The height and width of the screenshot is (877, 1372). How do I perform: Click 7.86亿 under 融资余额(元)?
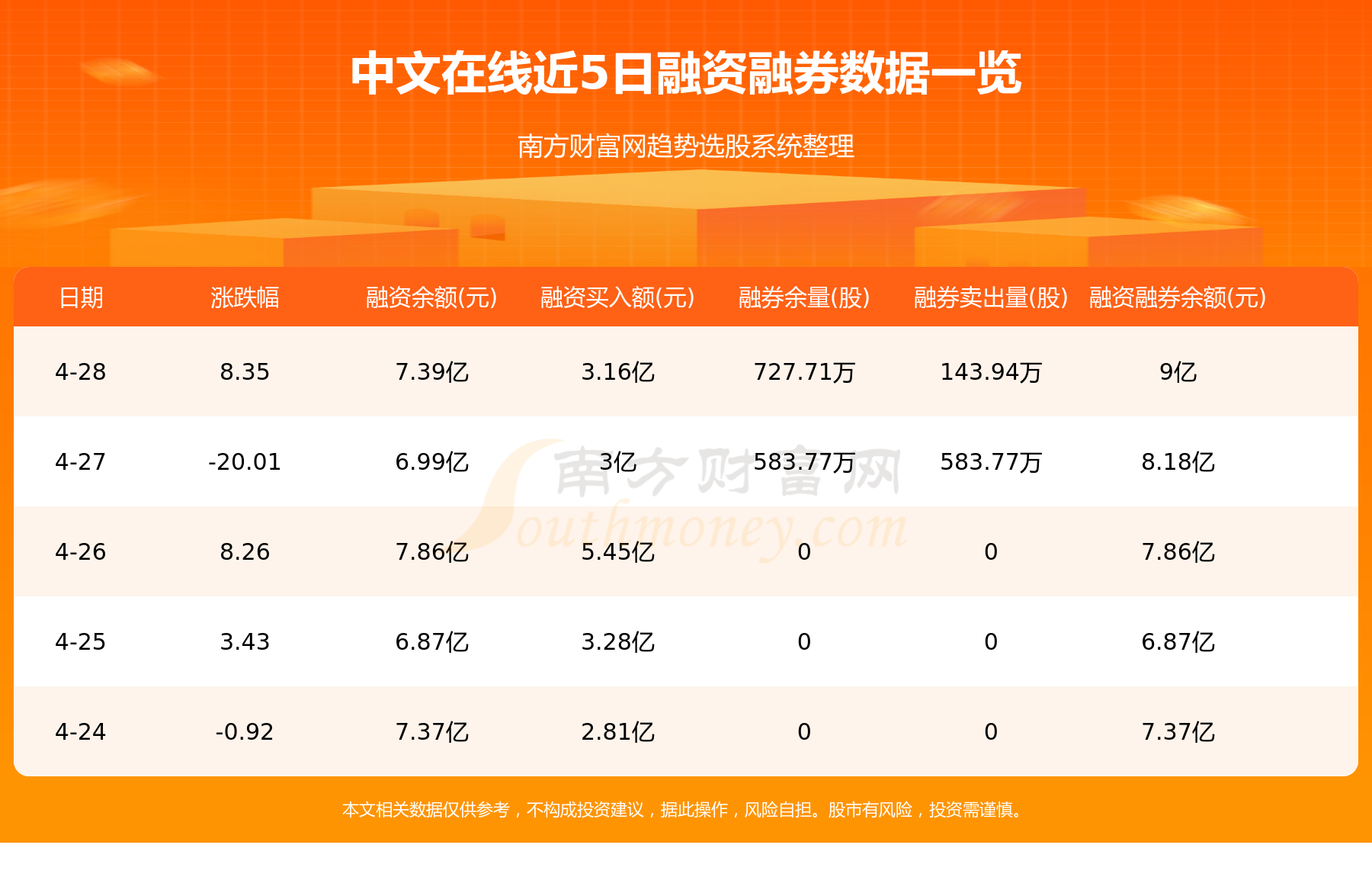pyautogui.click(x=431, y=551)
